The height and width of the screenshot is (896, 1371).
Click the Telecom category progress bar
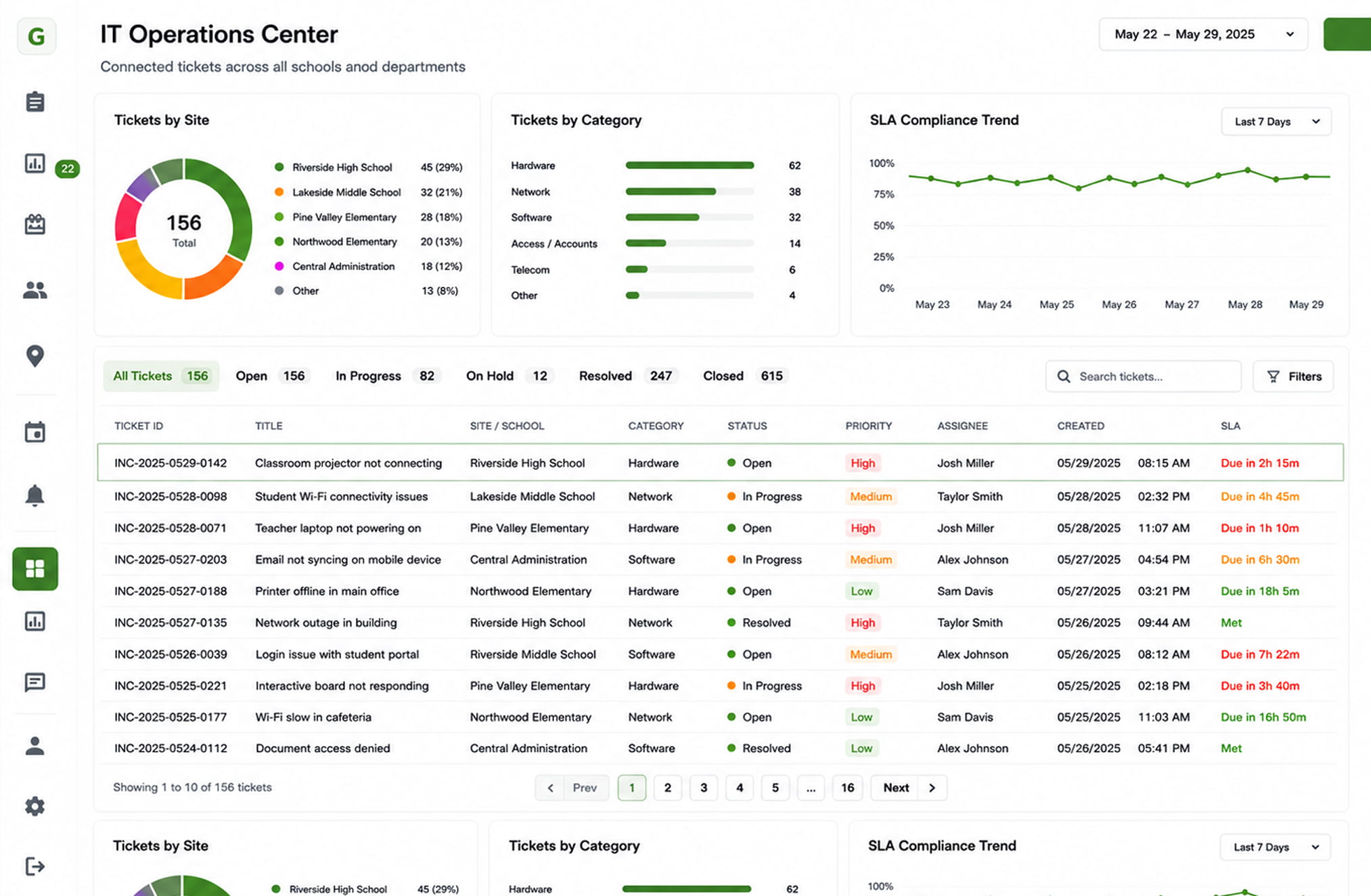pos(690,269)
